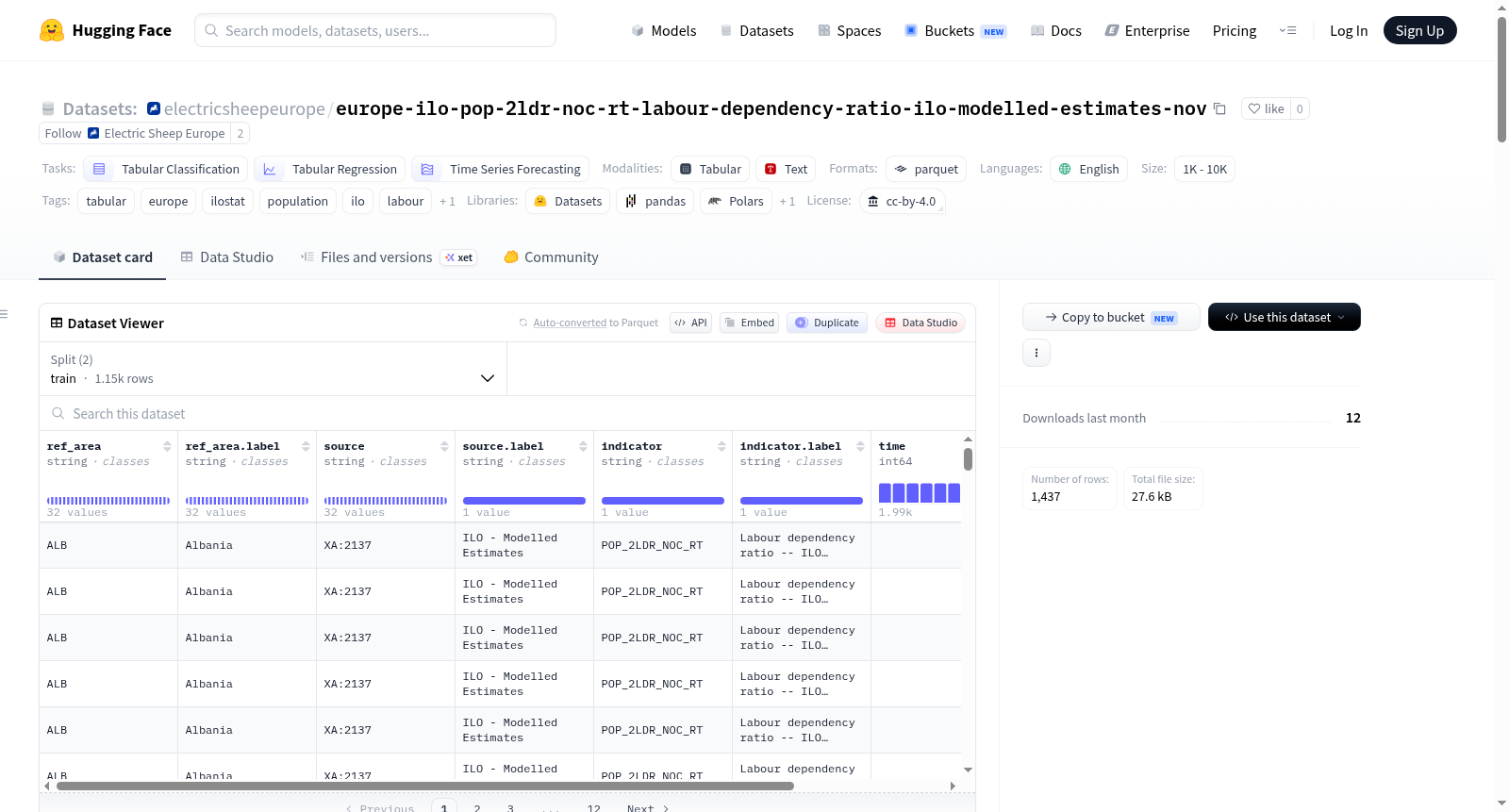Click the Next page link
This screenshot has width=1509, height=812.
click(x=648, y=807)
